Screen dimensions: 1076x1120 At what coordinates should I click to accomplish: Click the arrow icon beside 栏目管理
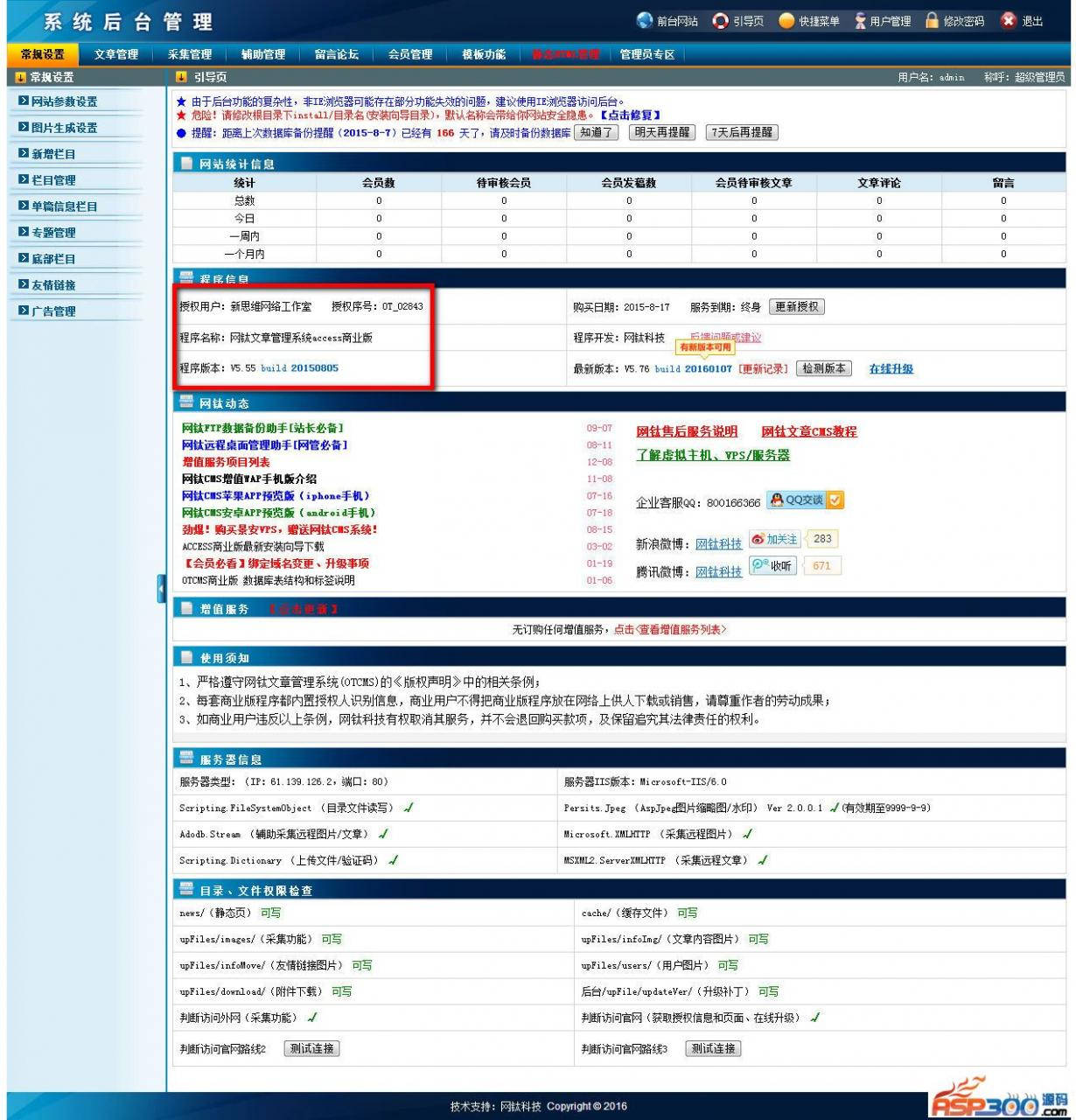[x=24, y=180]
